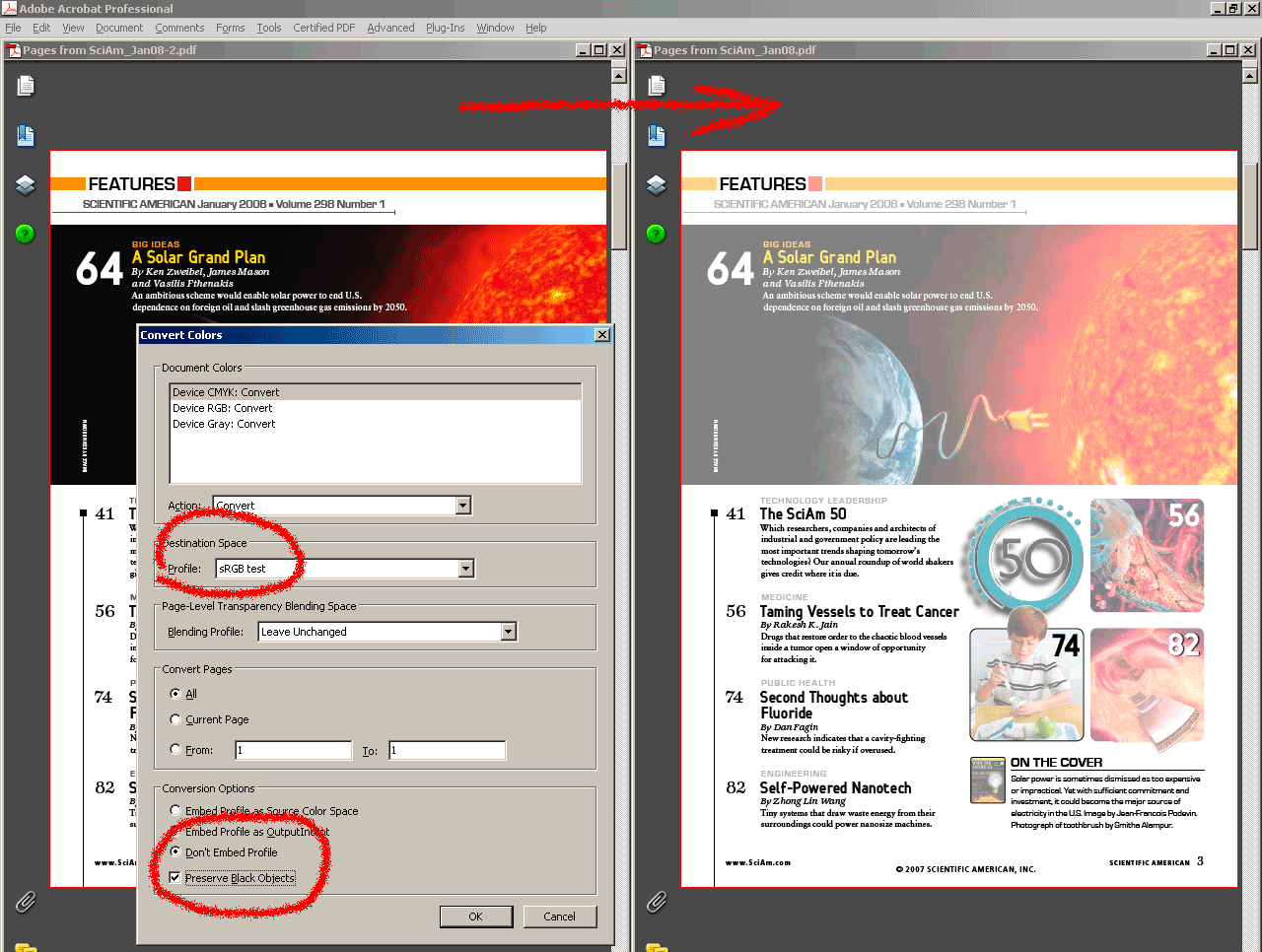
Task: Open the Plug-Ins menu
Action: pyautogui.click(x=446, y=28)
